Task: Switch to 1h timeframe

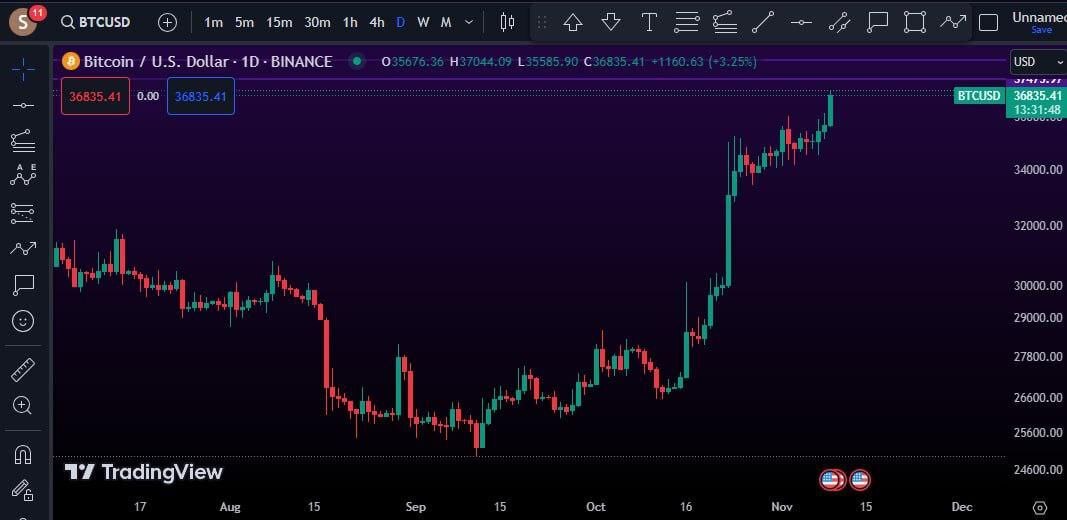Action: point(350,22)
